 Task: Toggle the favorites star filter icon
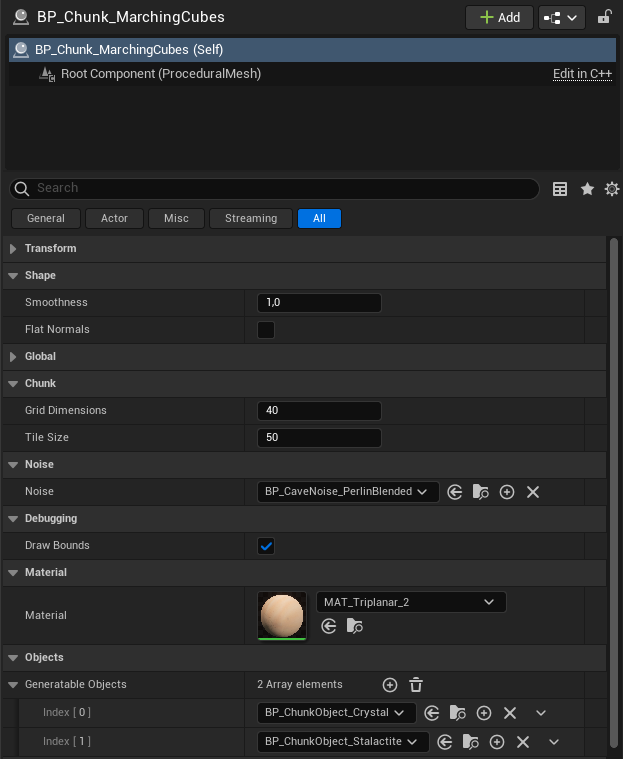[x=587, y=189]
